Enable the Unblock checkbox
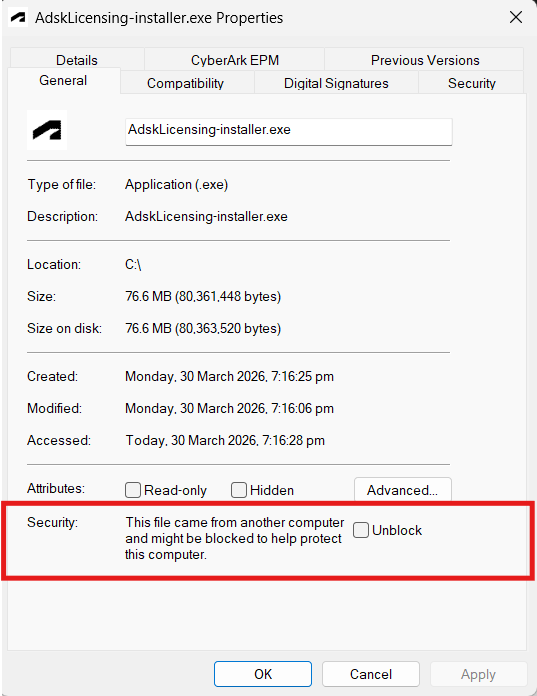This screenshot has height=696, width=537. (x=361, y=530)
